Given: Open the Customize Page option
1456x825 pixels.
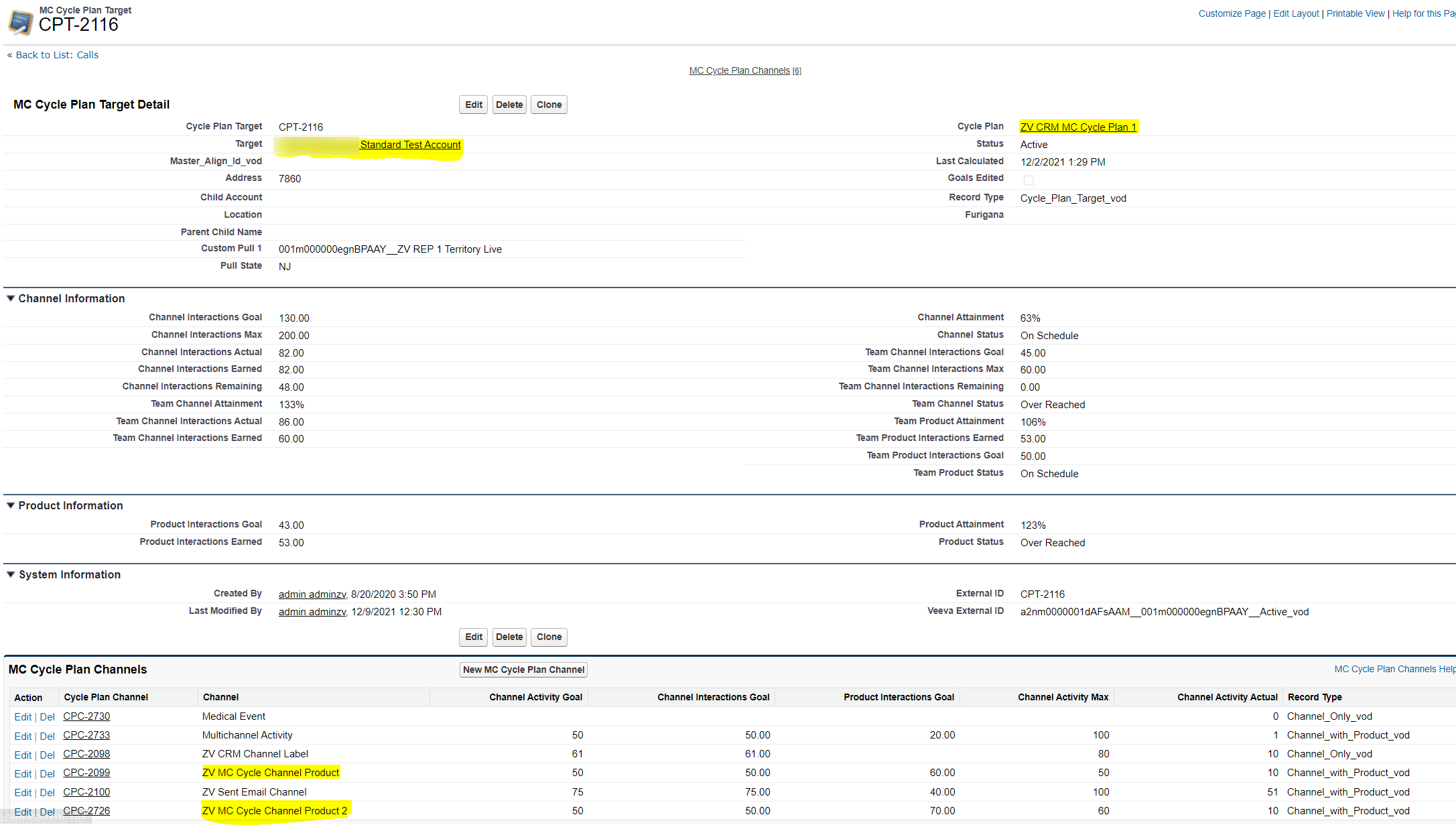Looking at the screenshot, I should [1232, 13].
